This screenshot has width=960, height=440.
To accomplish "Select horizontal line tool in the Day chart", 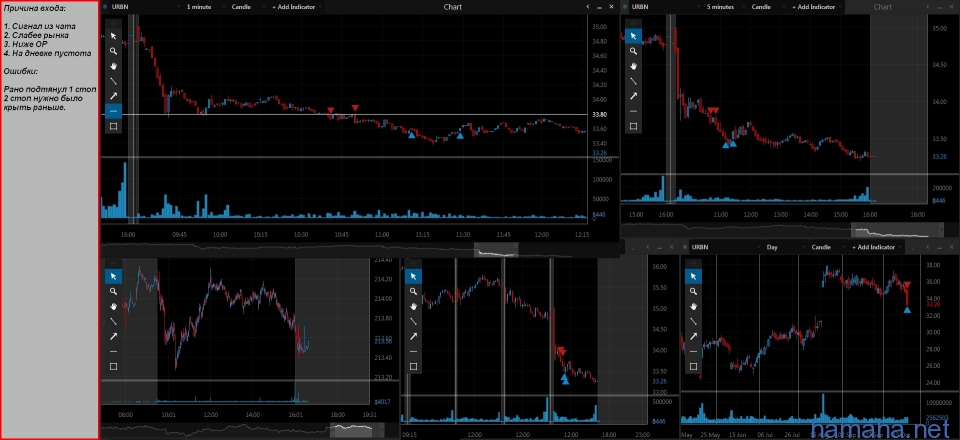I will [694, 351].
